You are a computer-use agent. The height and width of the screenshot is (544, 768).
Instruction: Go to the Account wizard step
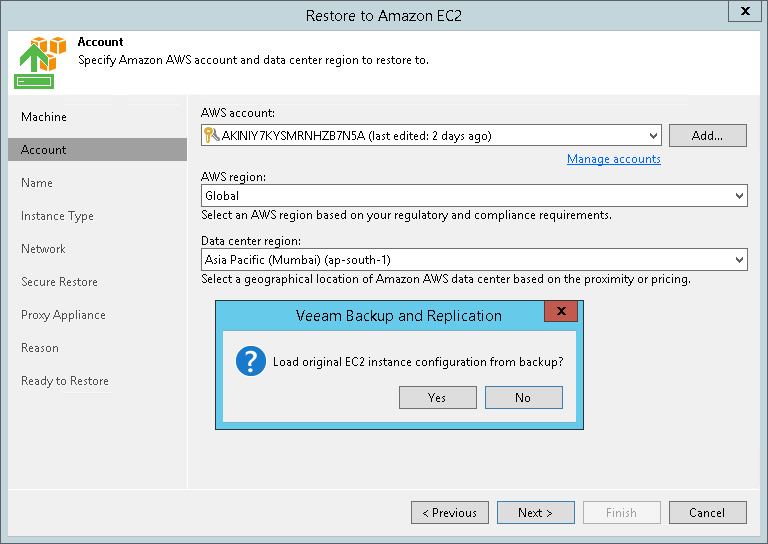click(44, 150)
